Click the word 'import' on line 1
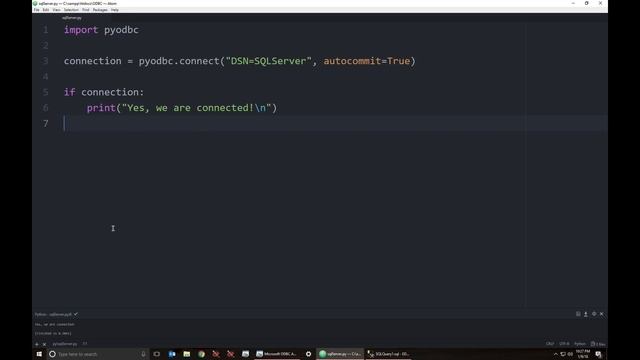 tap(81, 30)
